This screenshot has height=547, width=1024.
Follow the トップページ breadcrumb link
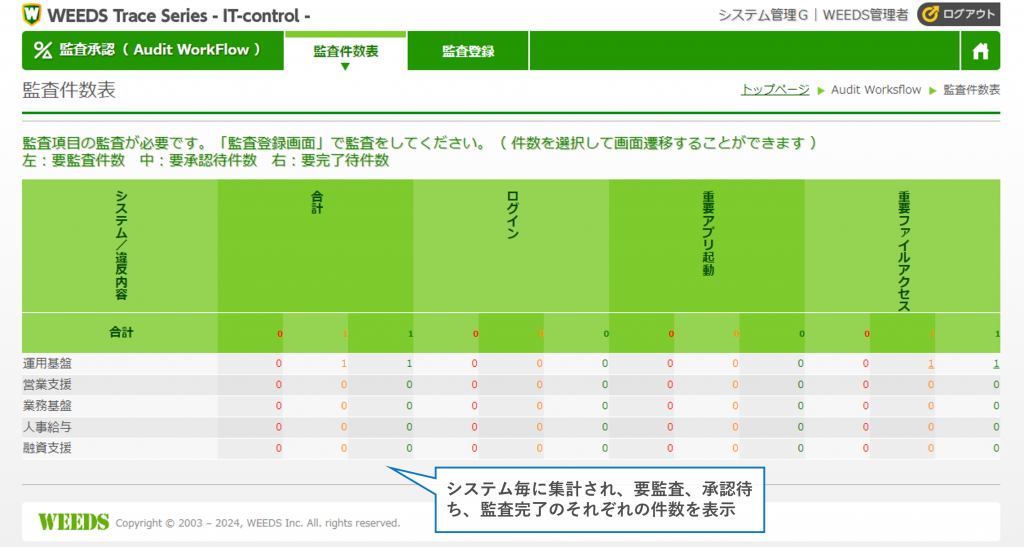tap(775, 90)
